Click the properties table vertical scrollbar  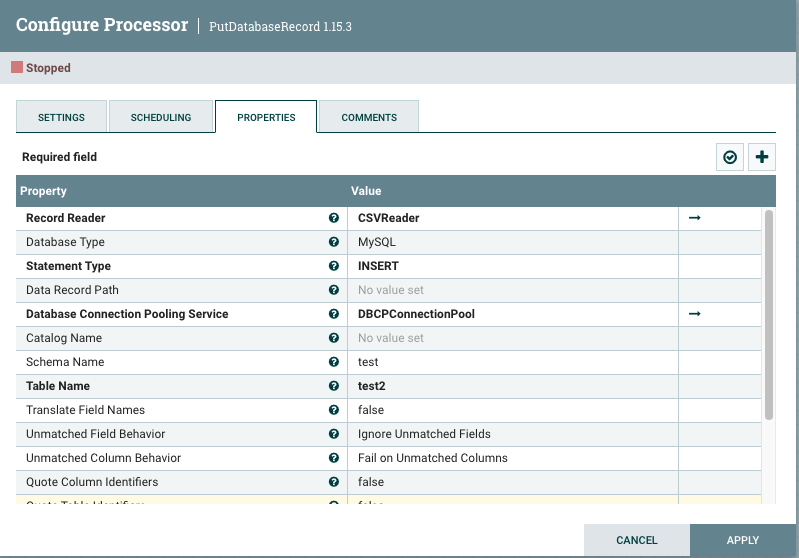coord(768,314)
